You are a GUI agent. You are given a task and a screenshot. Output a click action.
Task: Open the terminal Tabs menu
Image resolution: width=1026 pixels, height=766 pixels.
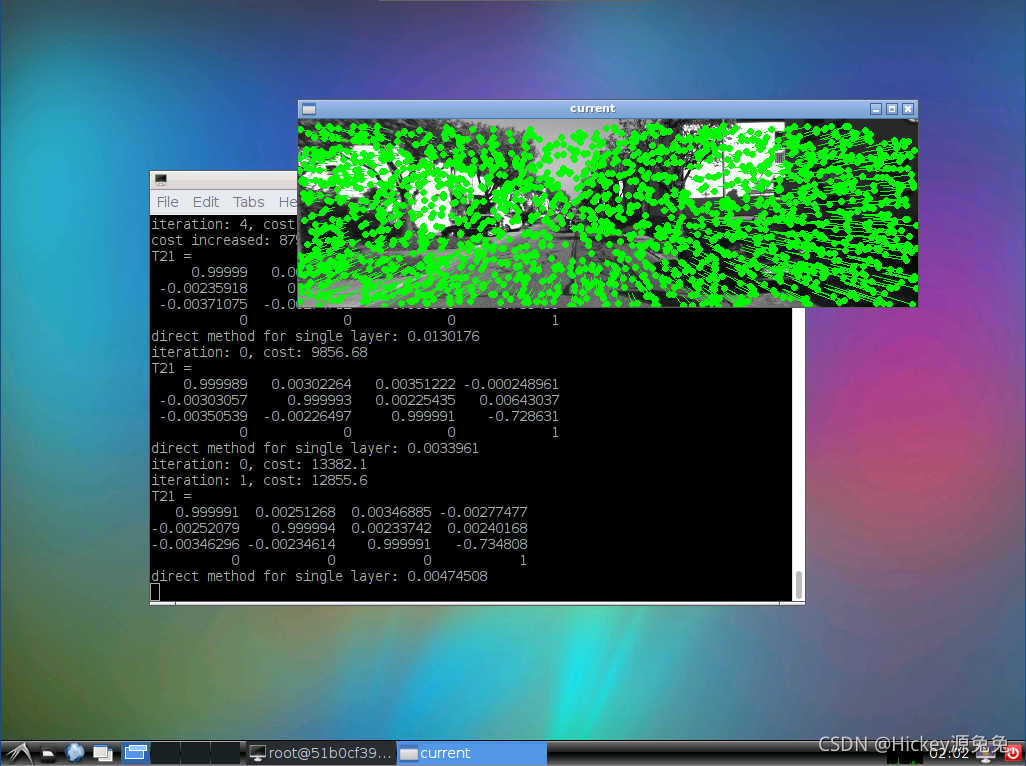click(249, 202)
